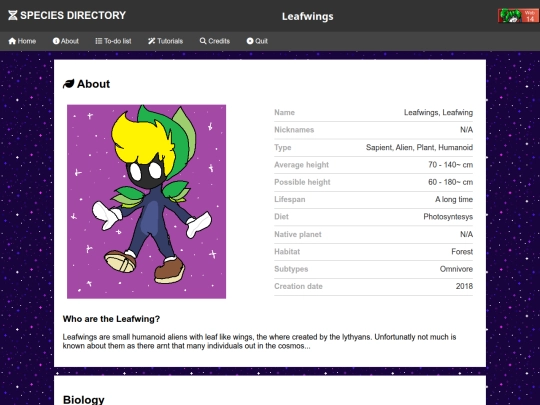Click the magnifier icon beside Credits
Image resolution: width=540 pixels, height=405 pixels.
point(203,41)
